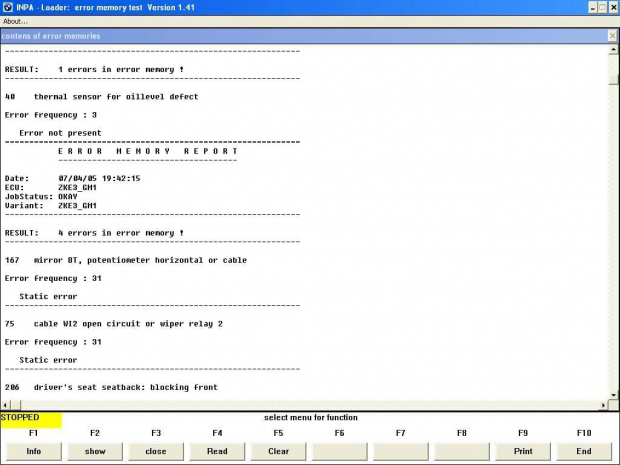Read error memory with F4 Read button
Screen dimensions: 620x465
tap(217, 451)
